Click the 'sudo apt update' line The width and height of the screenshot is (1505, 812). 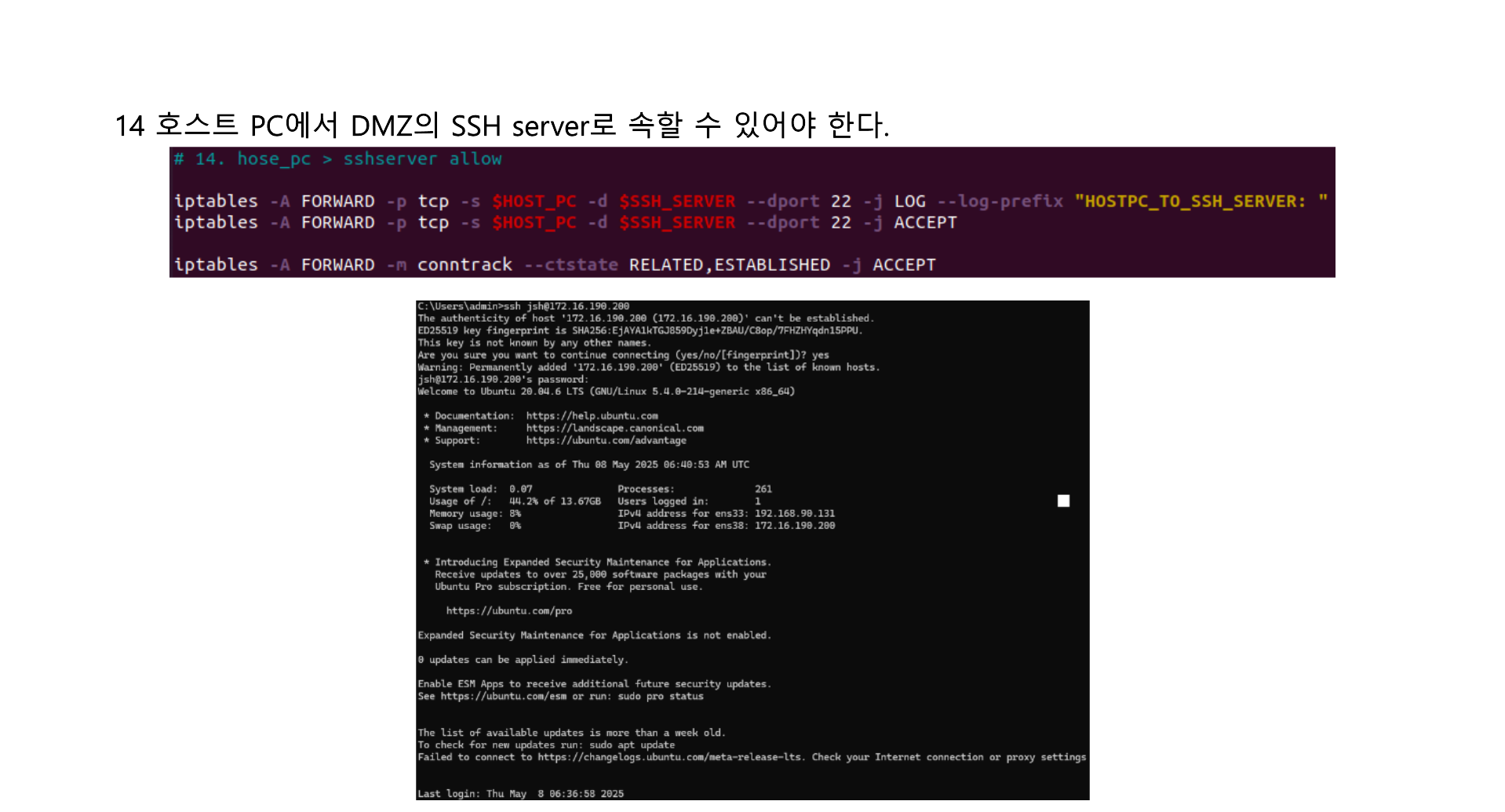click(x=546, y=745)
